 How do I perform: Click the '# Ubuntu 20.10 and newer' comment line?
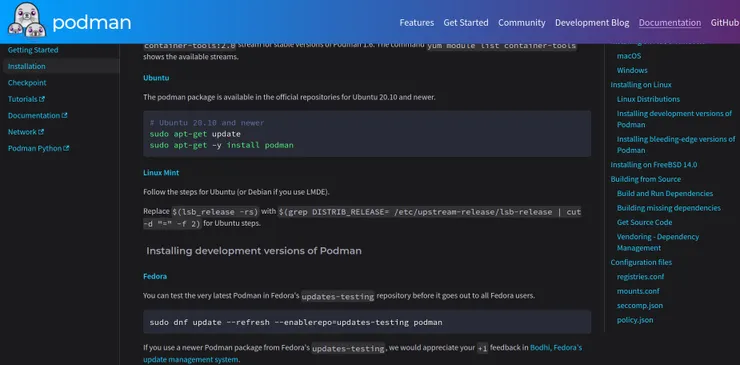coord(207,123)
